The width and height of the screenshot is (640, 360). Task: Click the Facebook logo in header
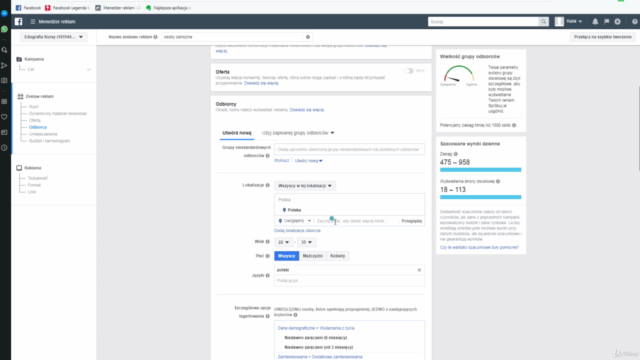click(x=18, y=22)
